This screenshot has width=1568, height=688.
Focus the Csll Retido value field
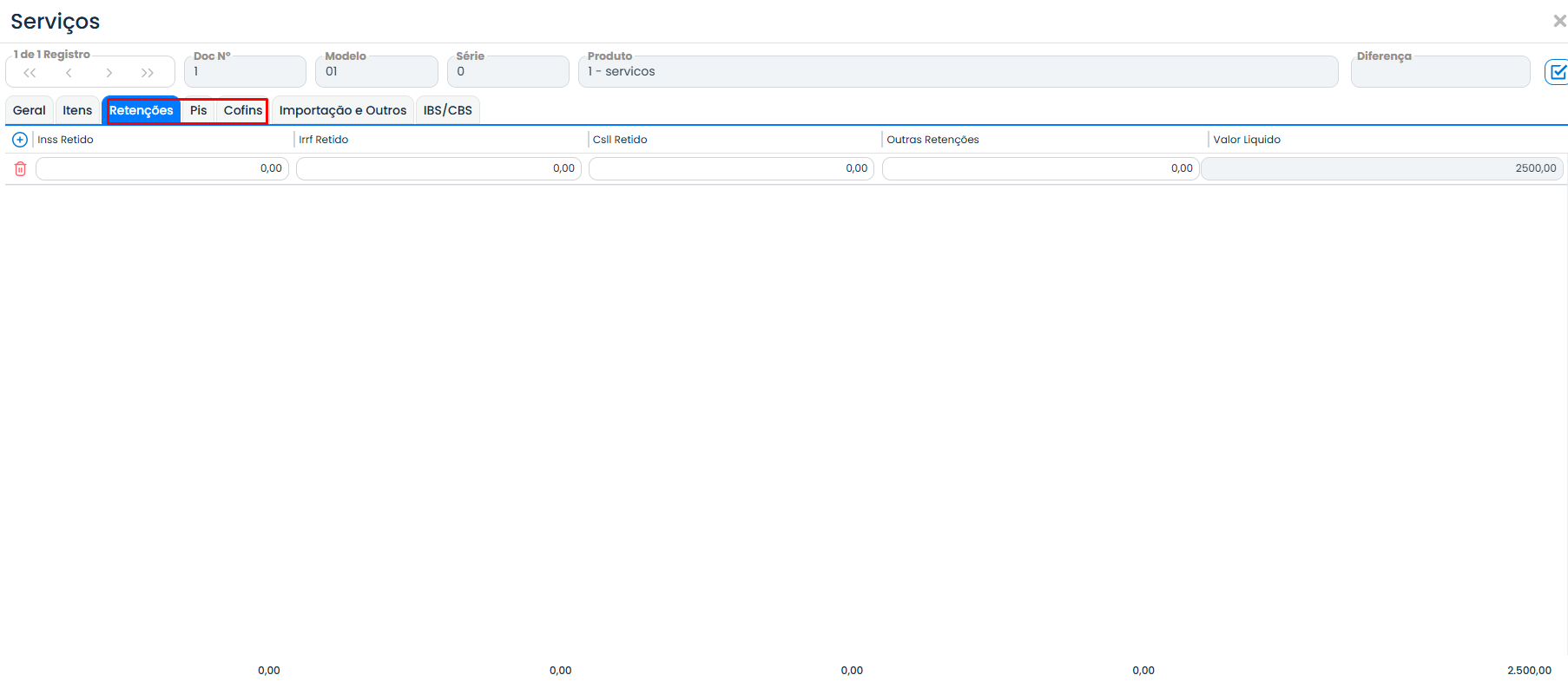[731, 168]
